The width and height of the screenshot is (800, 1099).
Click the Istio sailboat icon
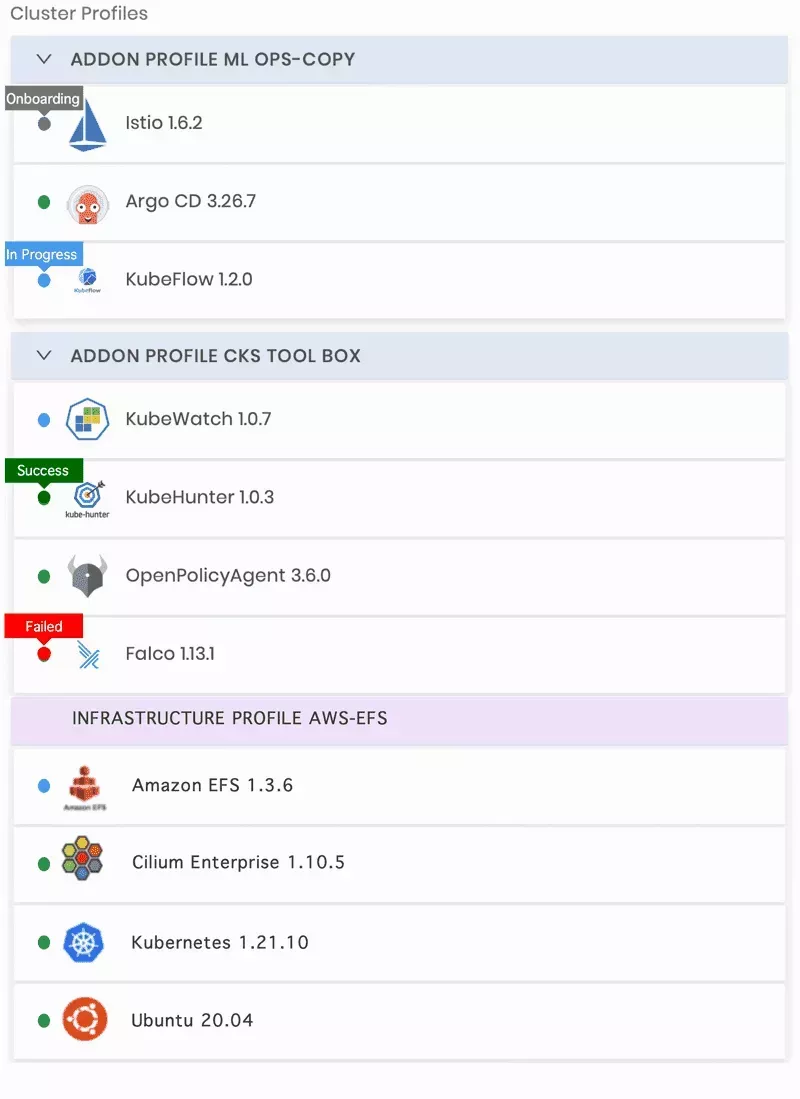[87, 122]
